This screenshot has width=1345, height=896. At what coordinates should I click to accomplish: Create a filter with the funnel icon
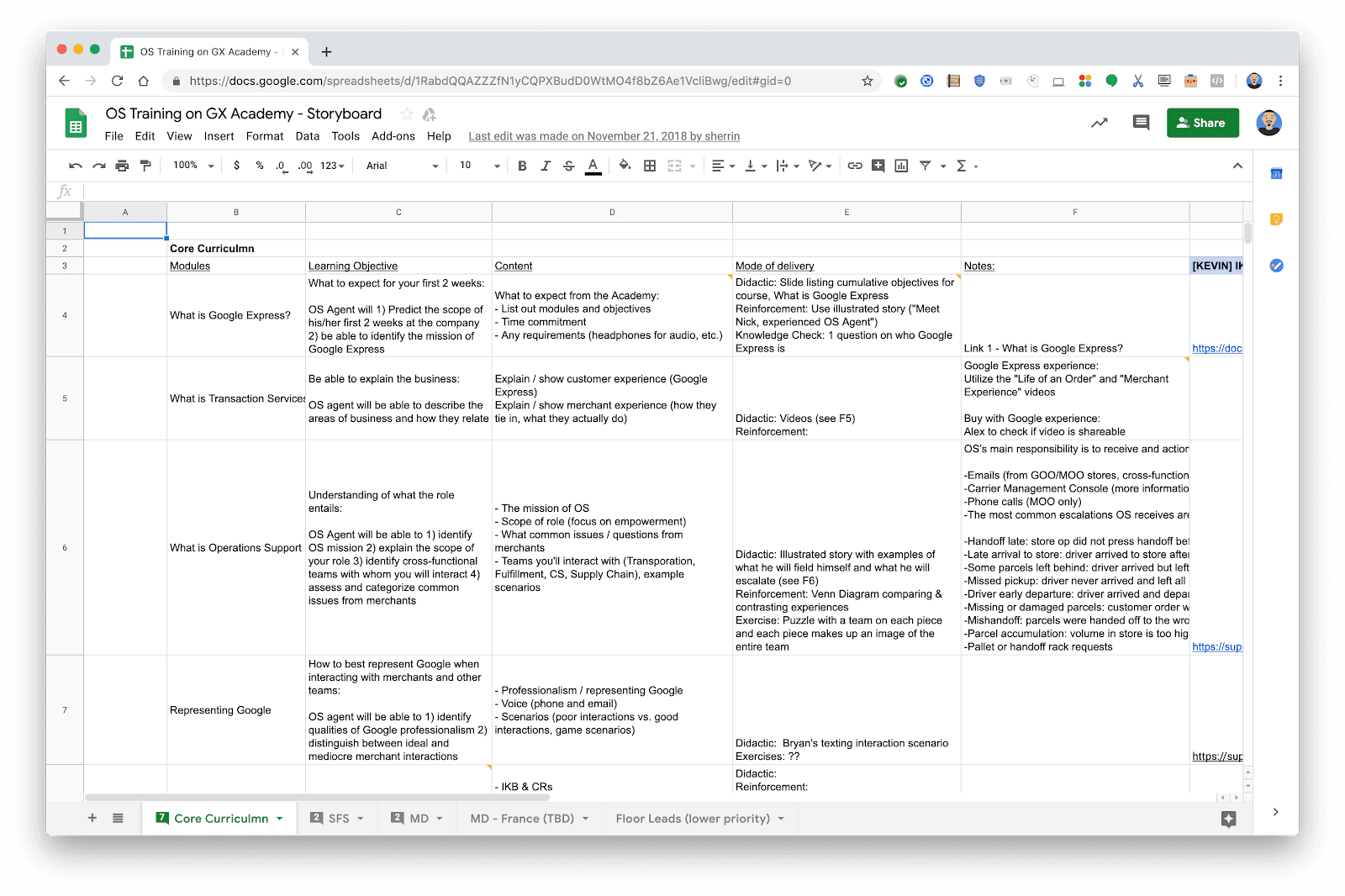(x=925, y=166)
